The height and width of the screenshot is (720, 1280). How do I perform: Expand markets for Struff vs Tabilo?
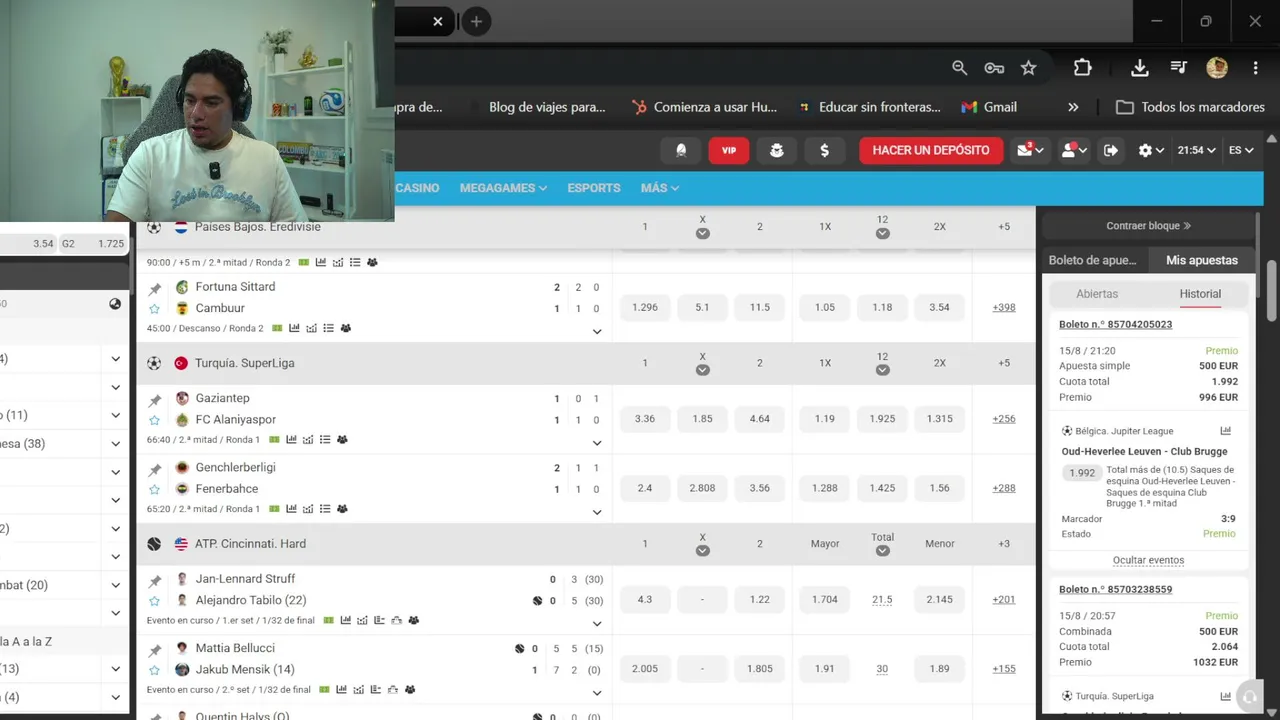click(597, 624)
